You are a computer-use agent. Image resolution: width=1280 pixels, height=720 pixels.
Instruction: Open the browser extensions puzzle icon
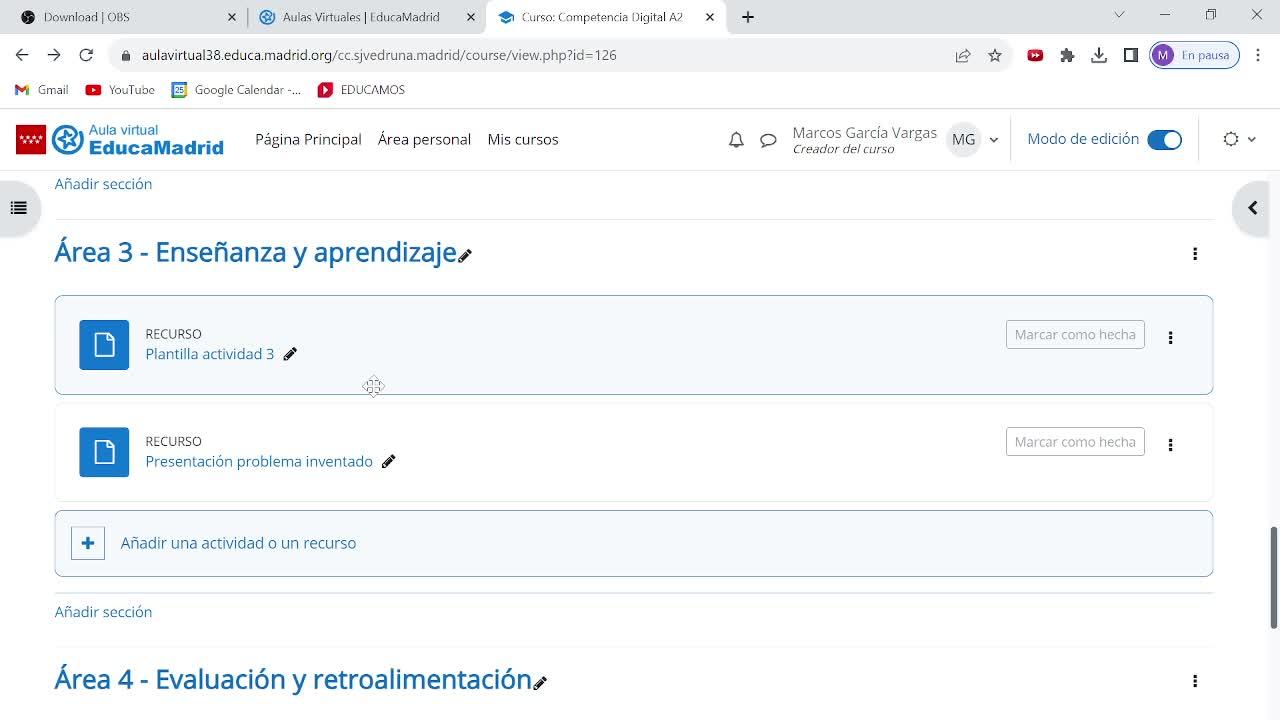coord(1067,56)
